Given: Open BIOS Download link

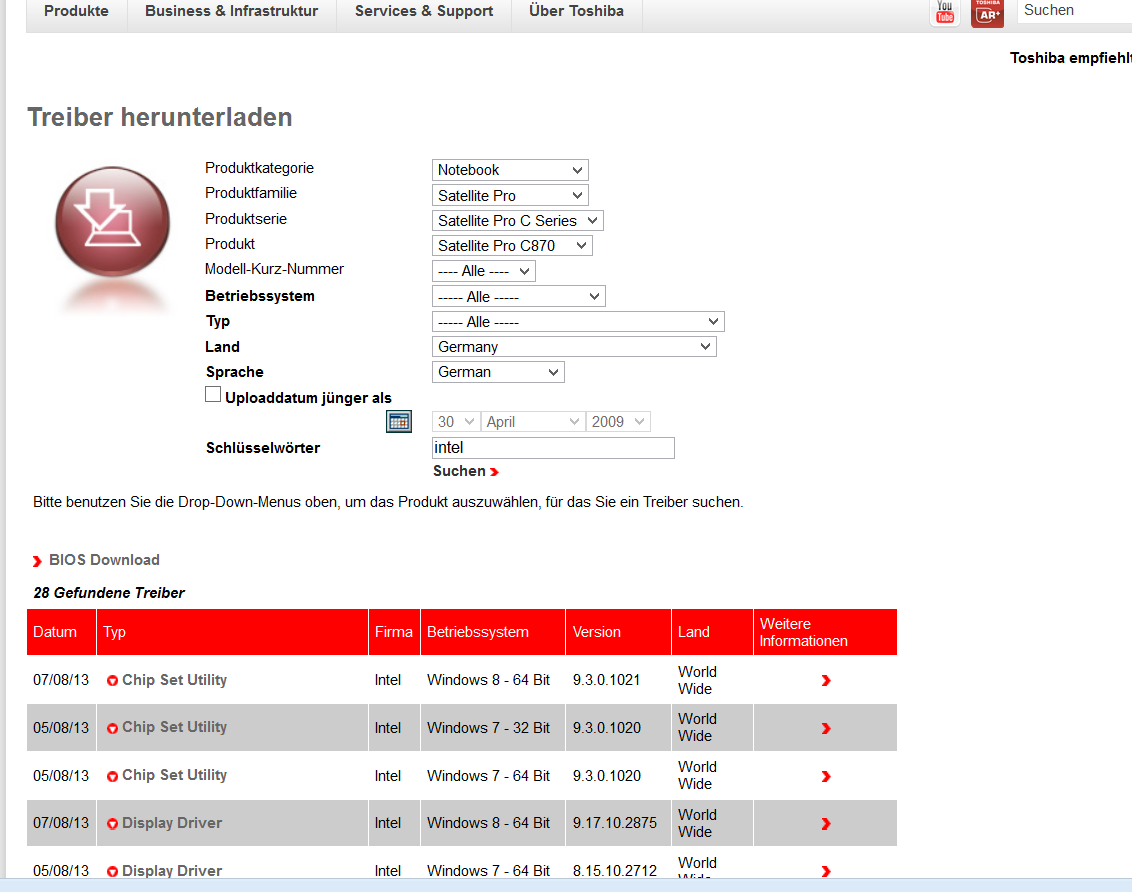Looking at the screenshot, I should (x=104, y=560).
